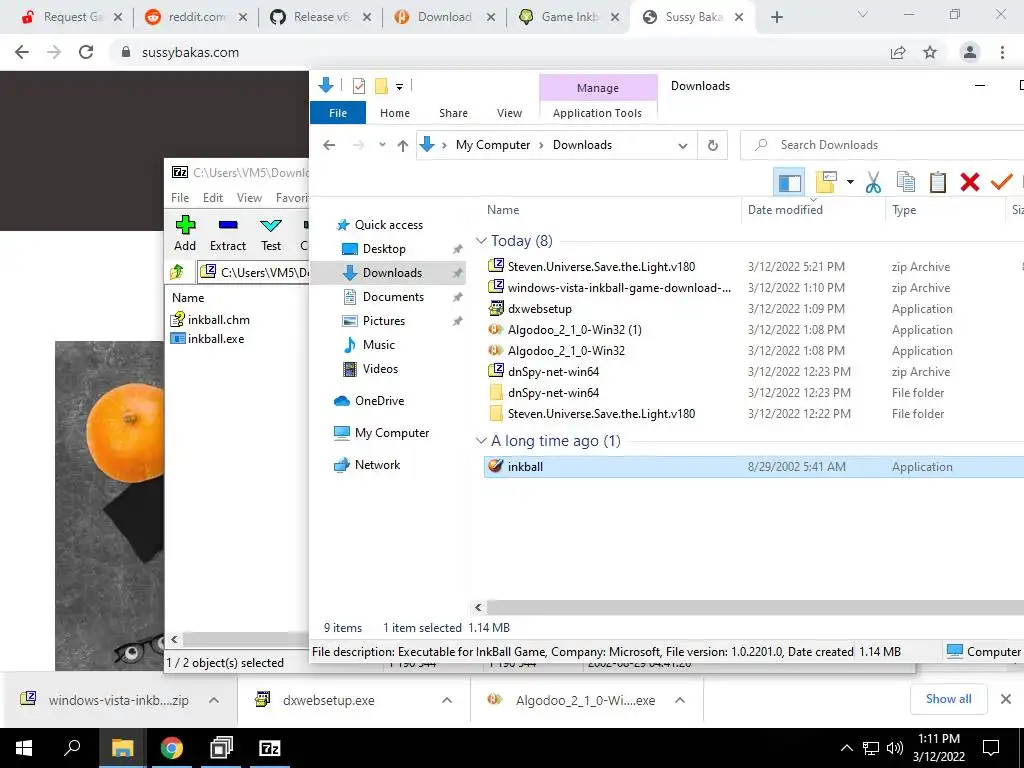Open recent locations dropdown in Explorer
Screen dimensions: 1024x768
(382, 145)
